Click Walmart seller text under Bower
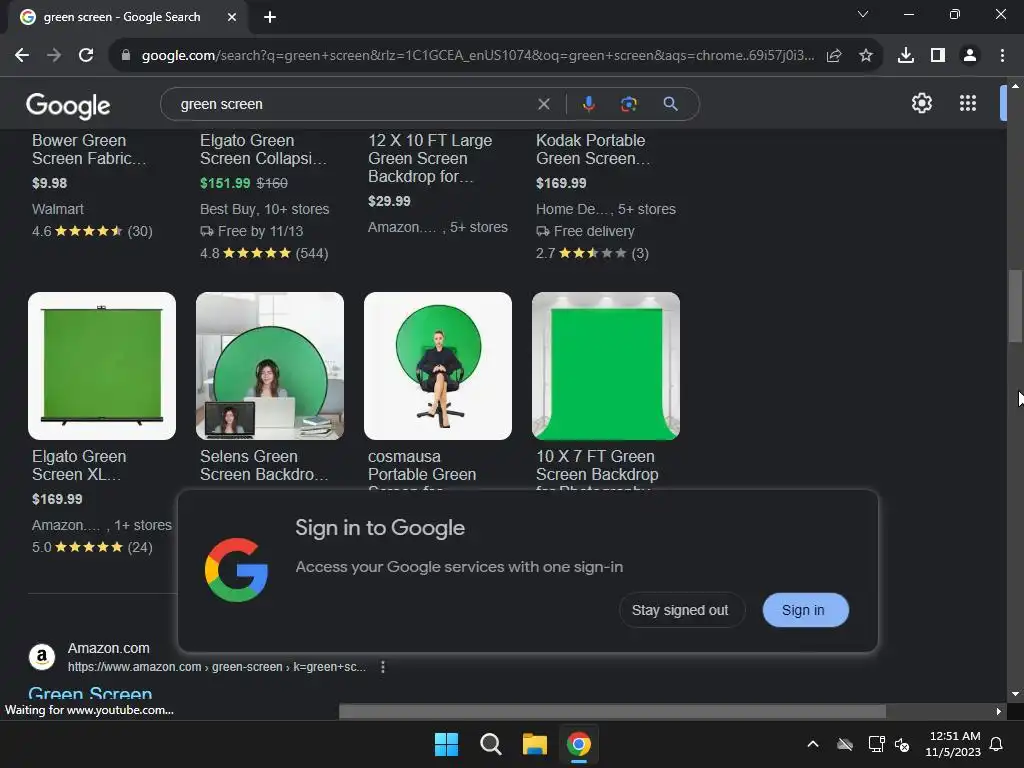 click(57, 209)
